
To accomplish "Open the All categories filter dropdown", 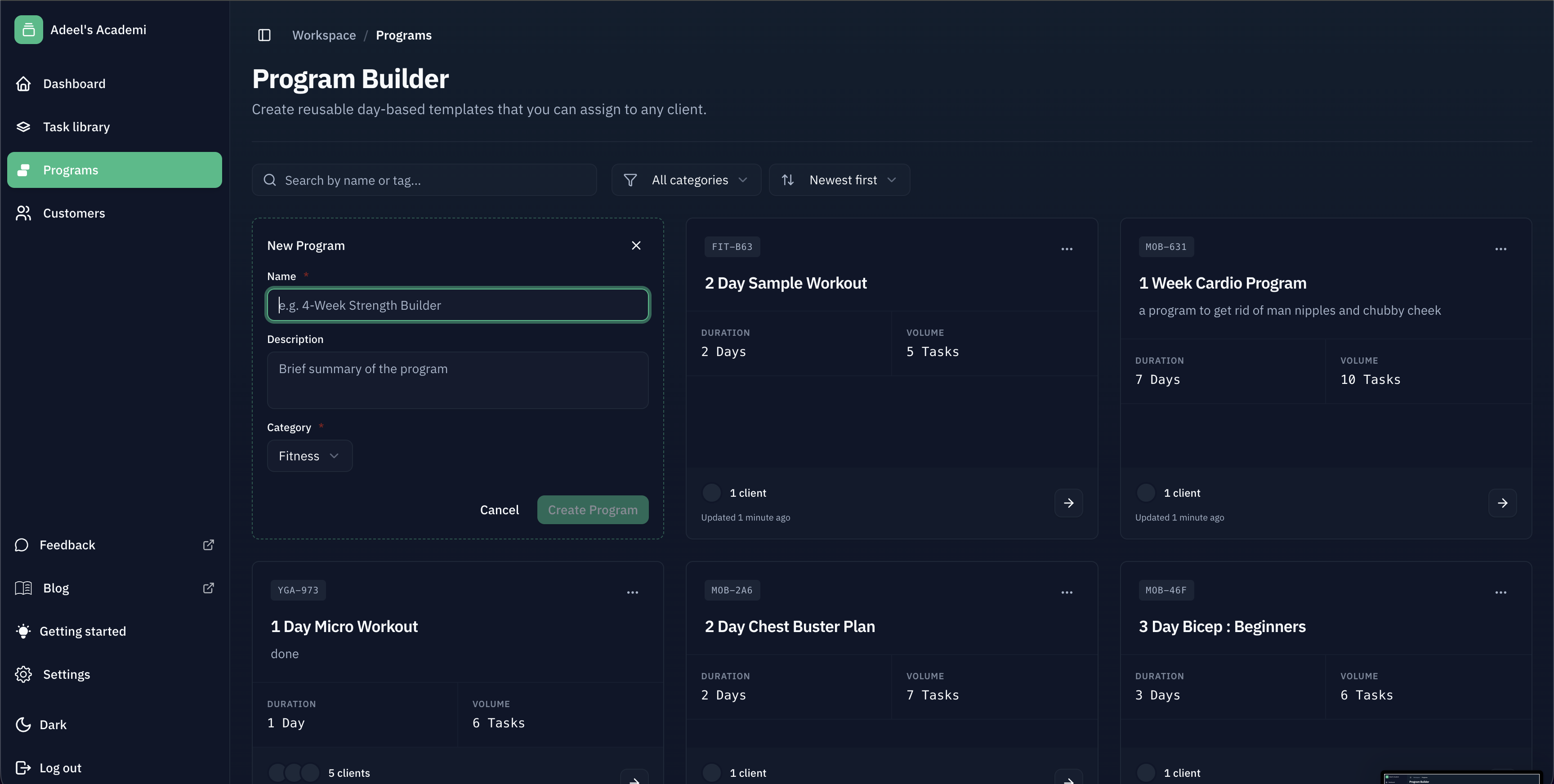I will pos(686,180).
